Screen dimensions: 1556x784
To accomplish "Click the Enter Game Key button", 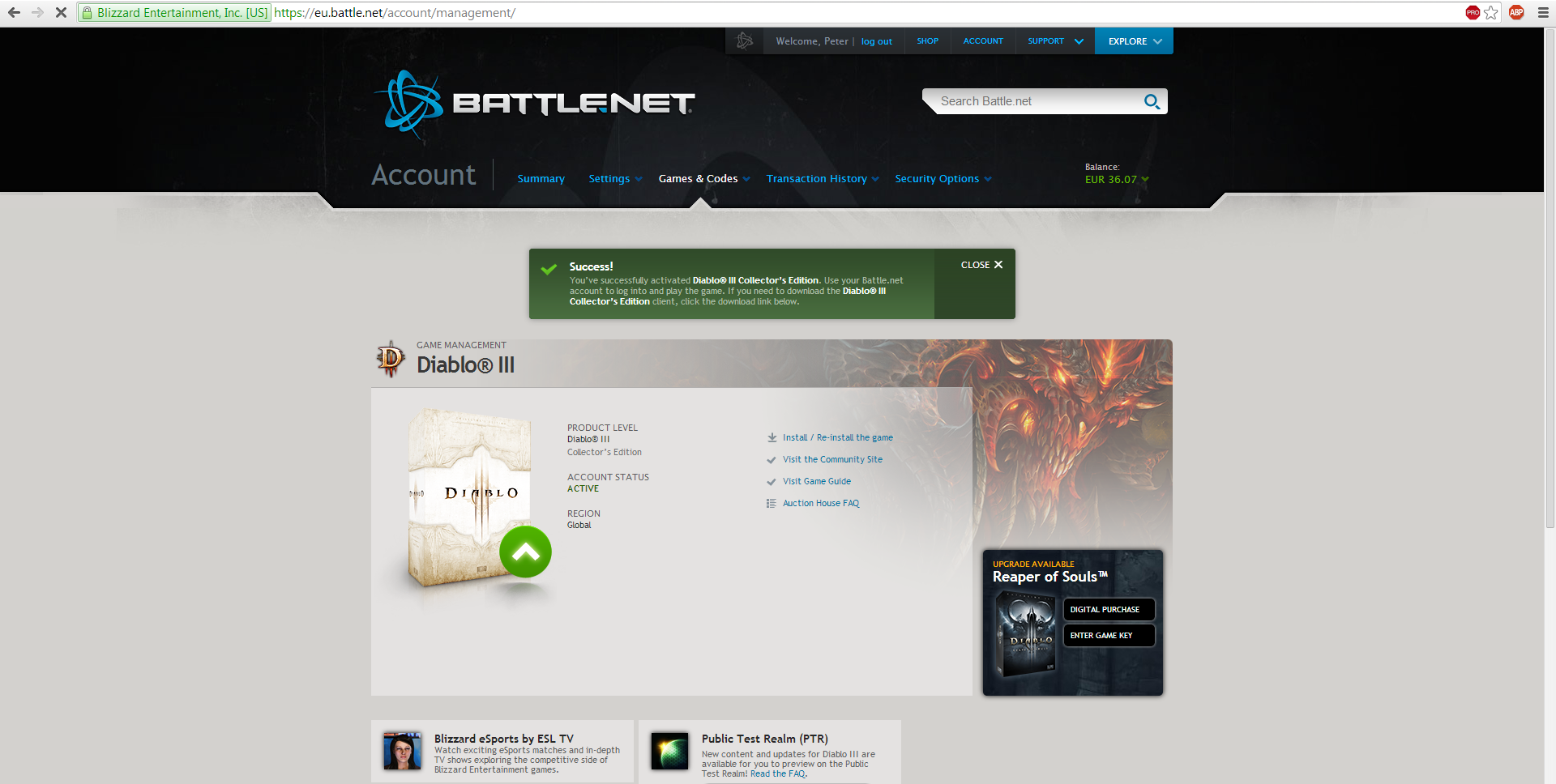I will click(1109, 635).
